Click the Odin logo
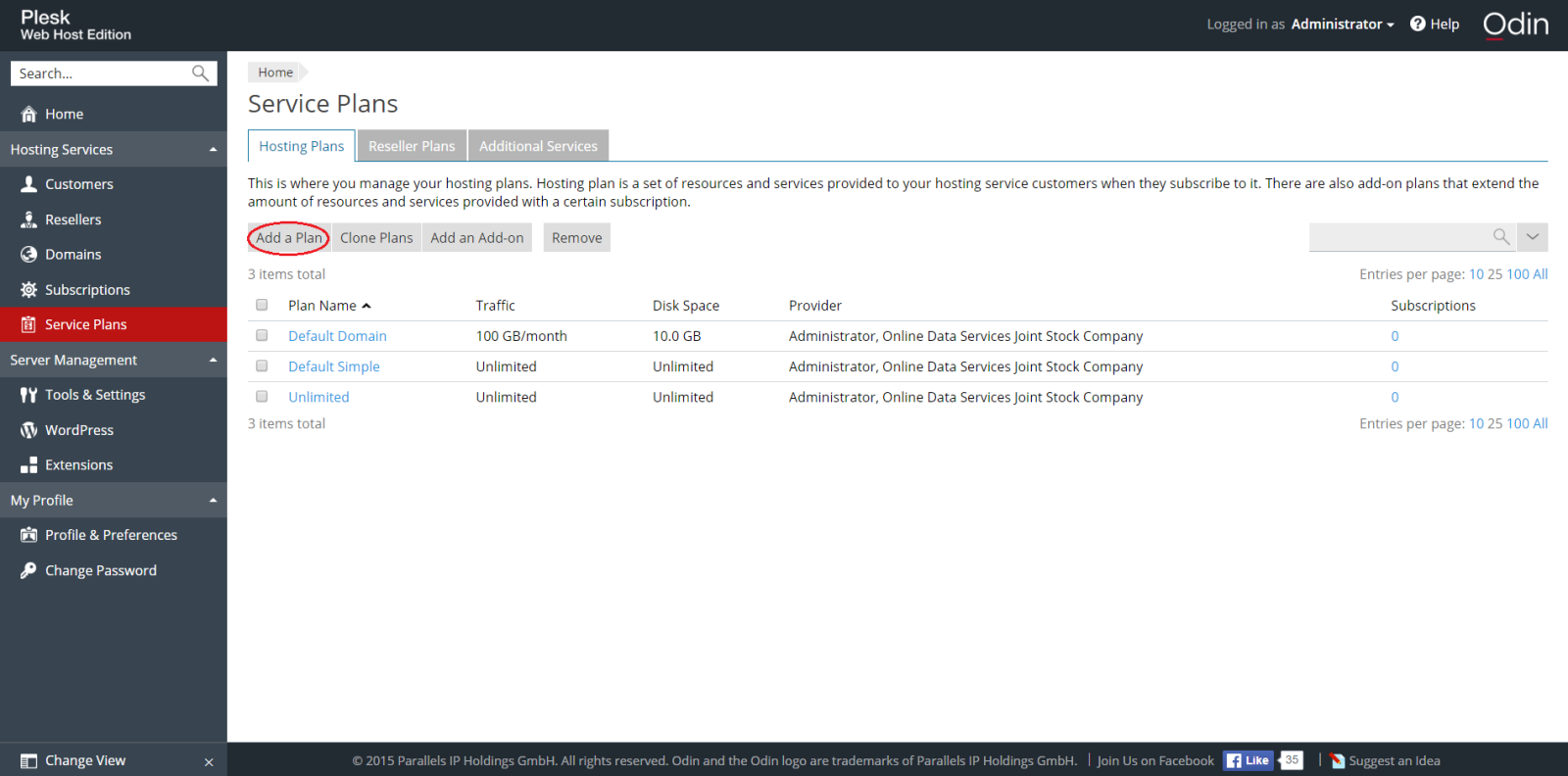 click(x=1515, y=24)
